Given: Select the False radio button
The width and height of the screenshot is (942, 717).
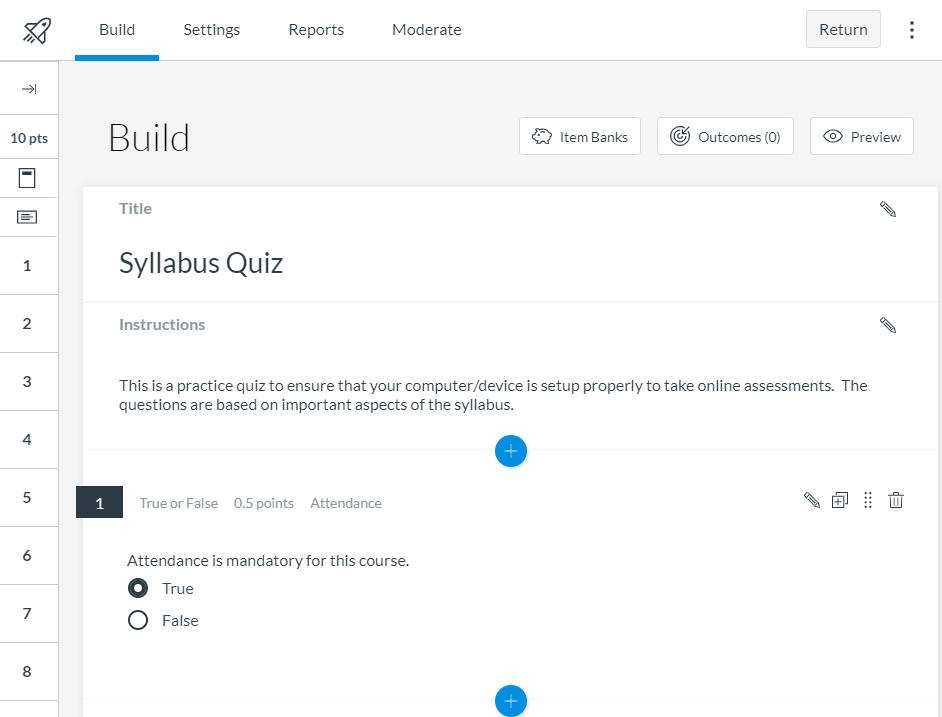Looking at the screenshot, I should click(x=138, y=620).
